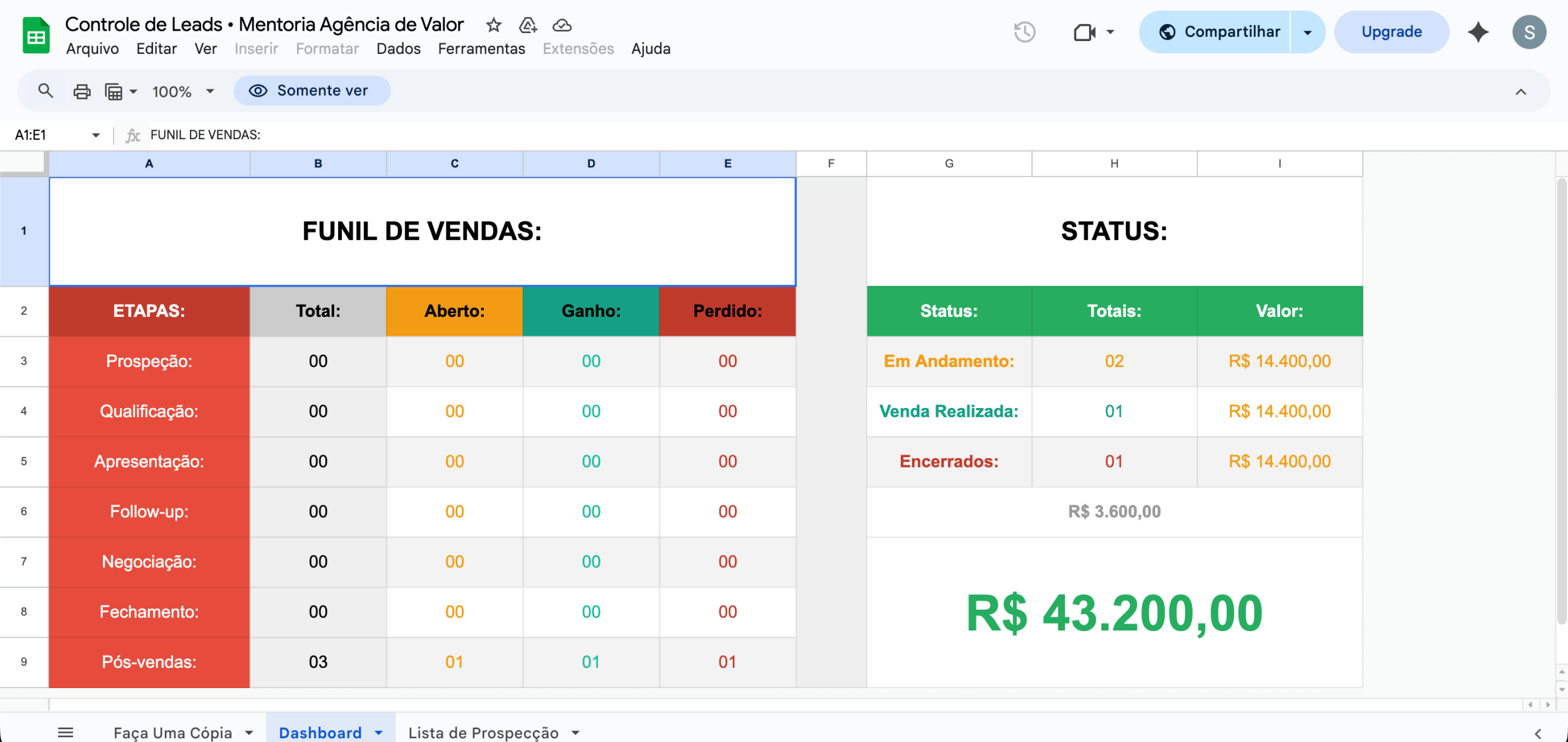Click the Compartilhar share button
Viewport: 1568px width, 742px height.
coord(1219,32)
